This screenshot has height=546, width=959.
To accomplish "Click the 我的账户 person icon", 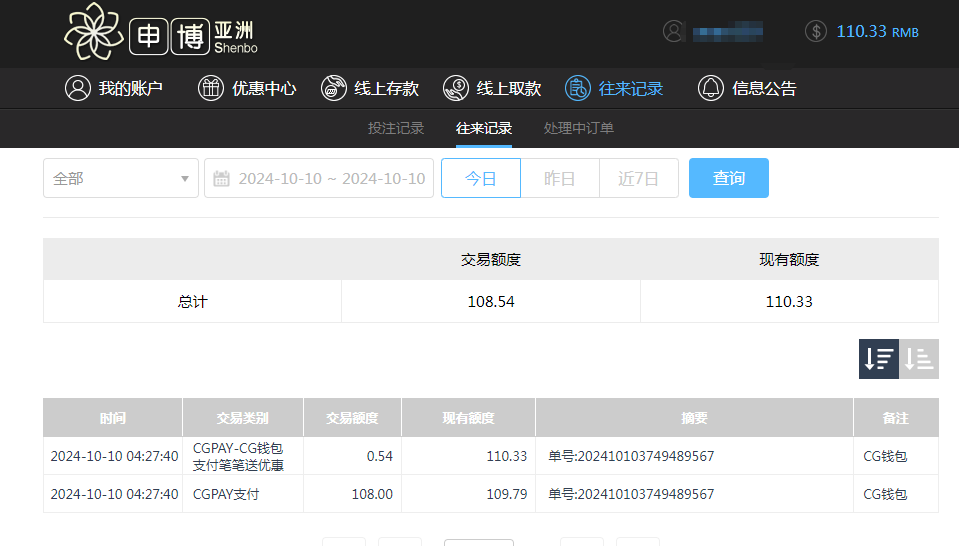I will (x=77, y=88).
